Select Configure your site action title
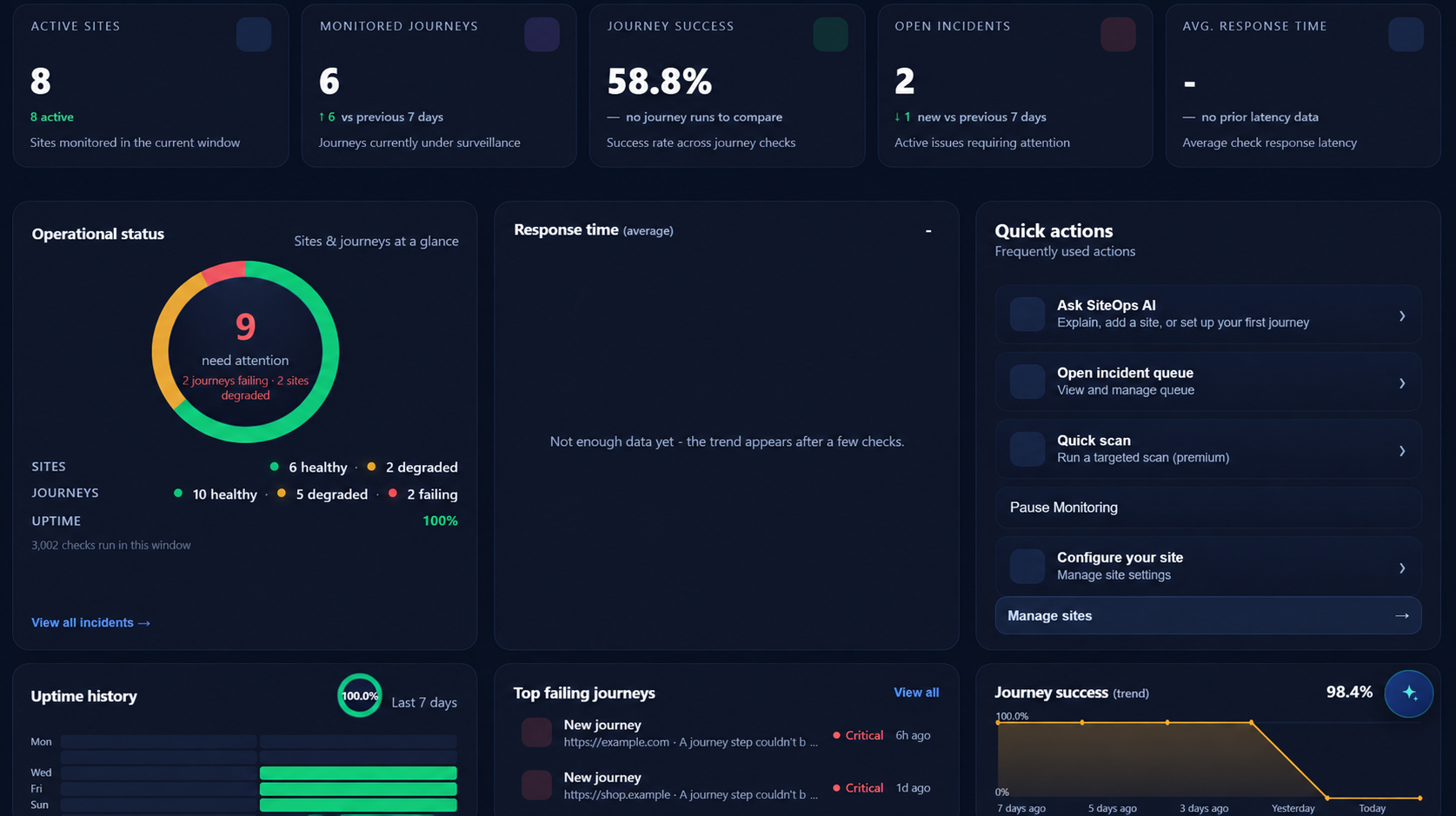Screen dimensions: 1456x816 click(1120, 558)
